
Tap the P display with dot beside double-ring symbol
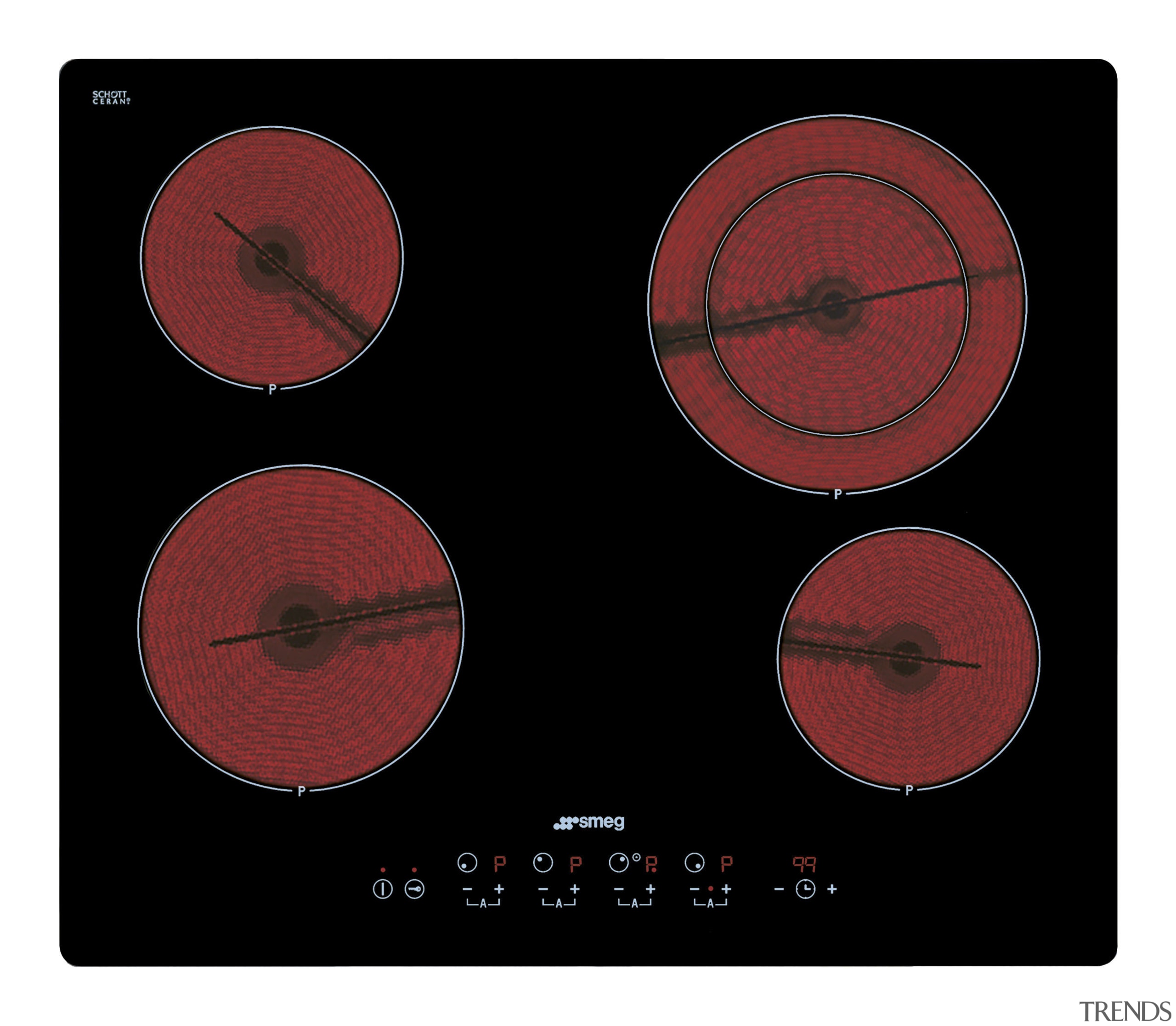coord(651,864)
